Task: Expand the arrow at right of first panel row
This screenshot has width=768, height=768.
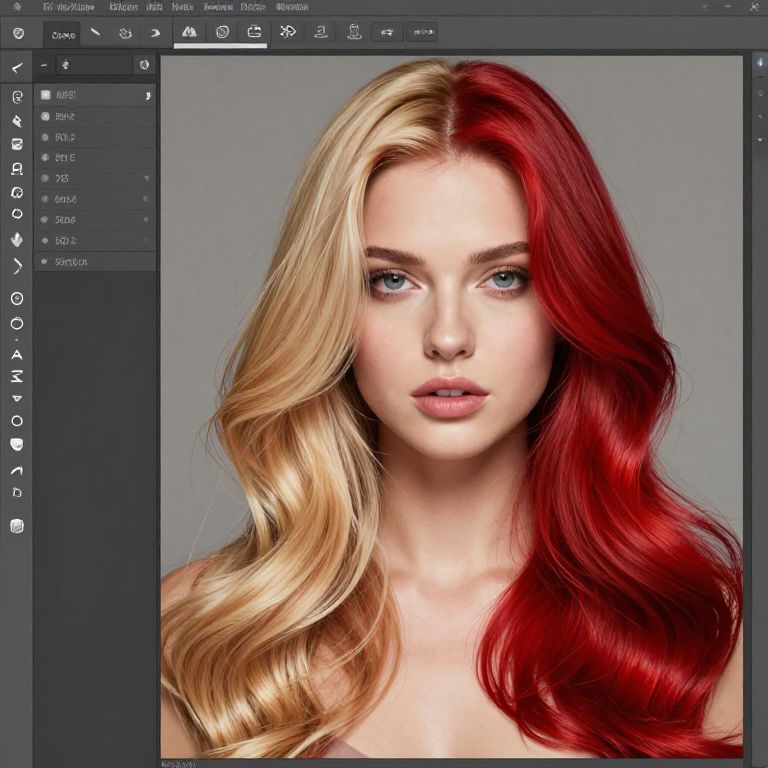Action: [x=148, y=95]
